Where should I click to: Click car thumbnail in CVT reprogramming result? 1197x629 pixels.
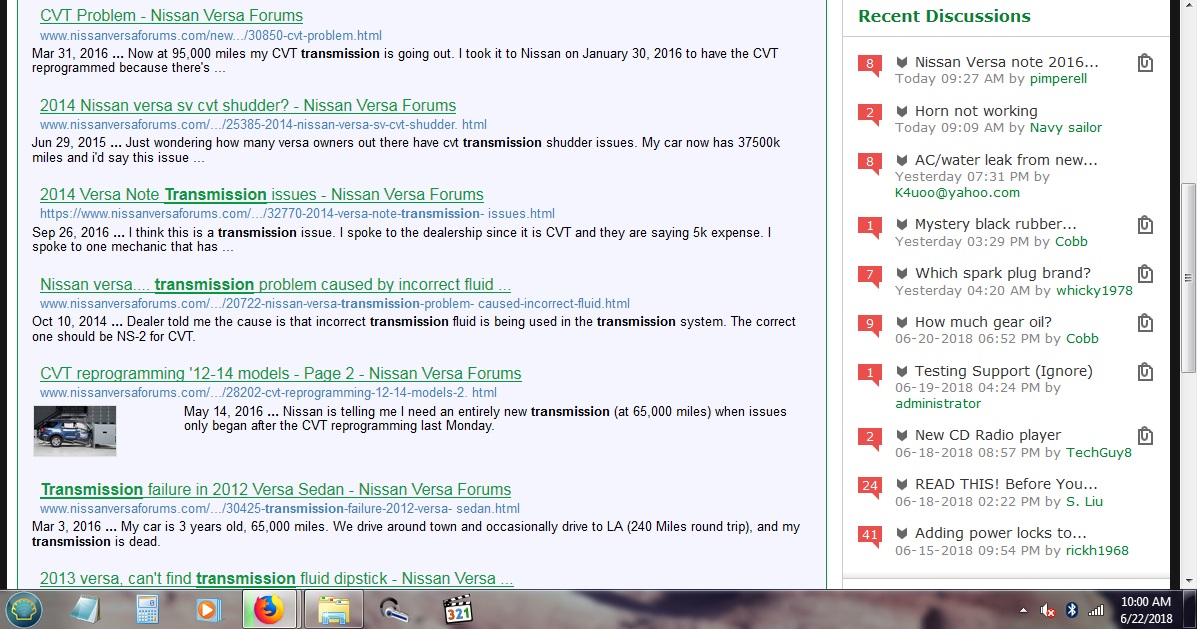(x=75, y=431)
